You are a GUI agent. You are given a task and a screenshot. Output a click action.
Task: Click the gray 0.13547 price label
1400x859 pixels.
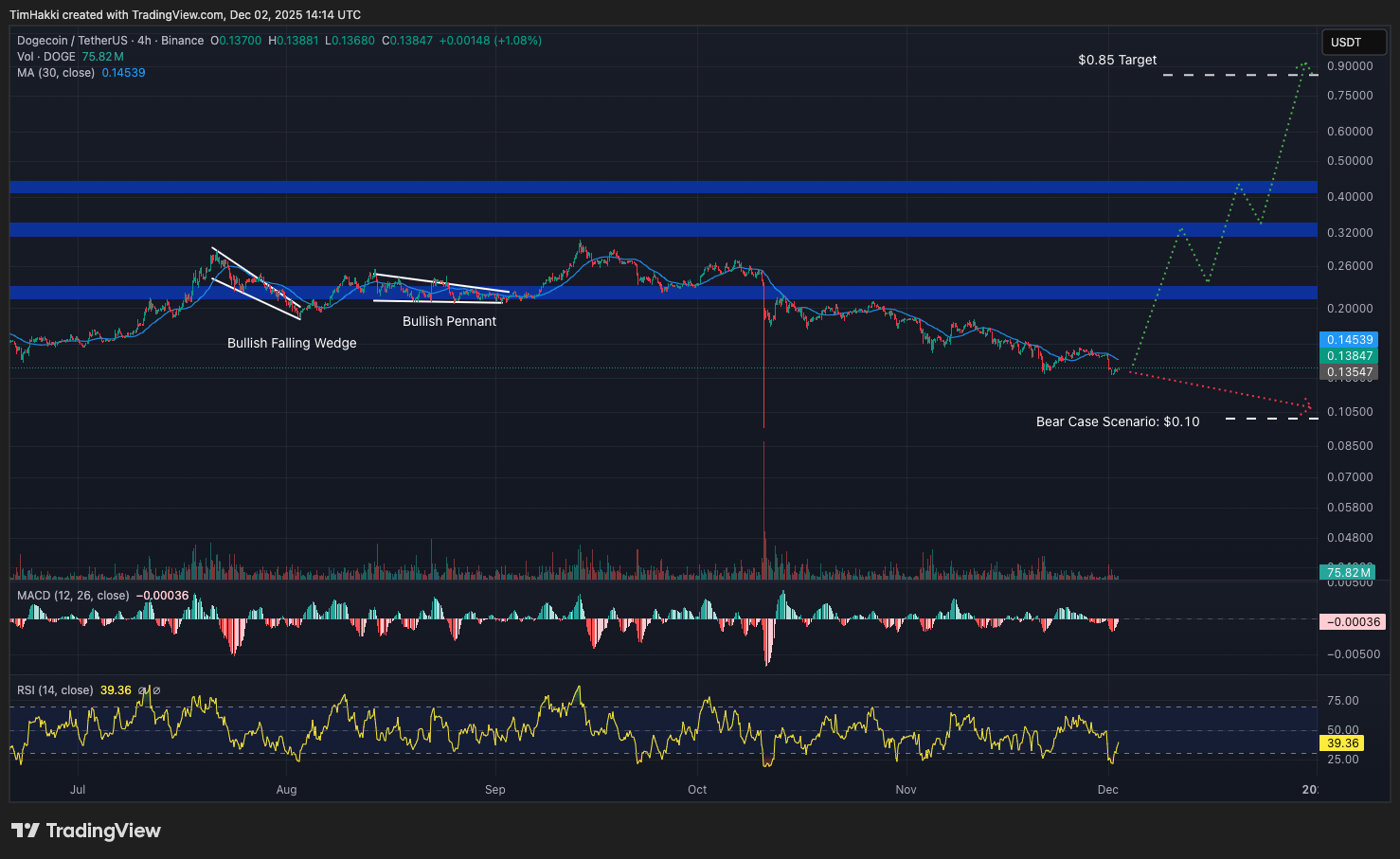pyautogui.click(x=1349, y=372)
